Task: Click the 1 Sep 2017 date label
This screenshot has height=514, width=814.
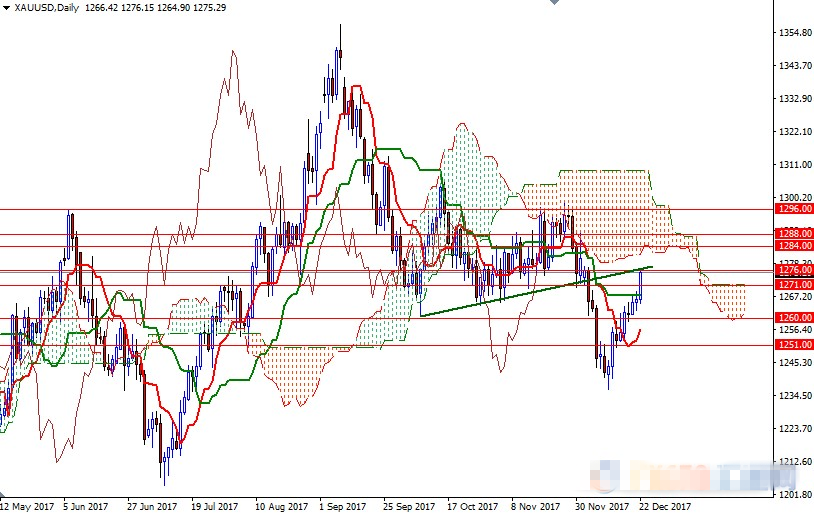Action: point(341,507)
